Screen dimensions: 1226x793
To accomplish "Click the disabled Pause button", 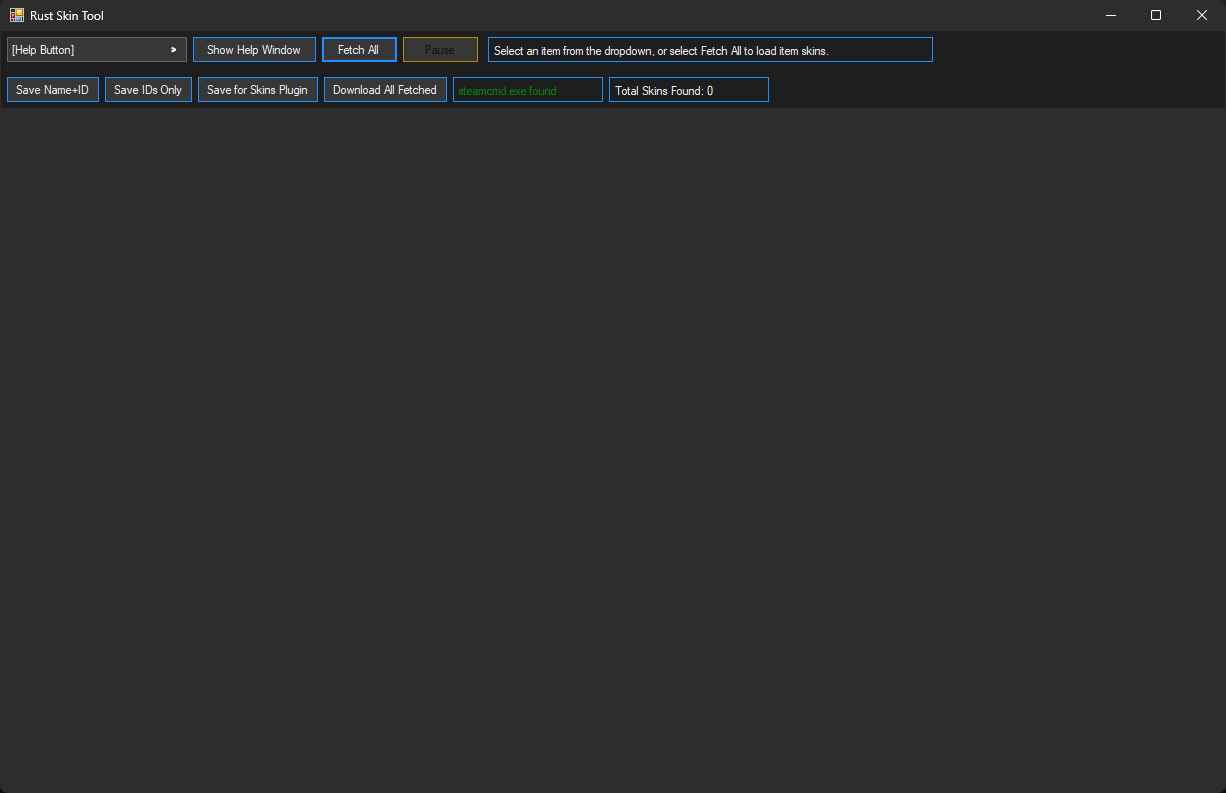I will (x=440, y=49).
